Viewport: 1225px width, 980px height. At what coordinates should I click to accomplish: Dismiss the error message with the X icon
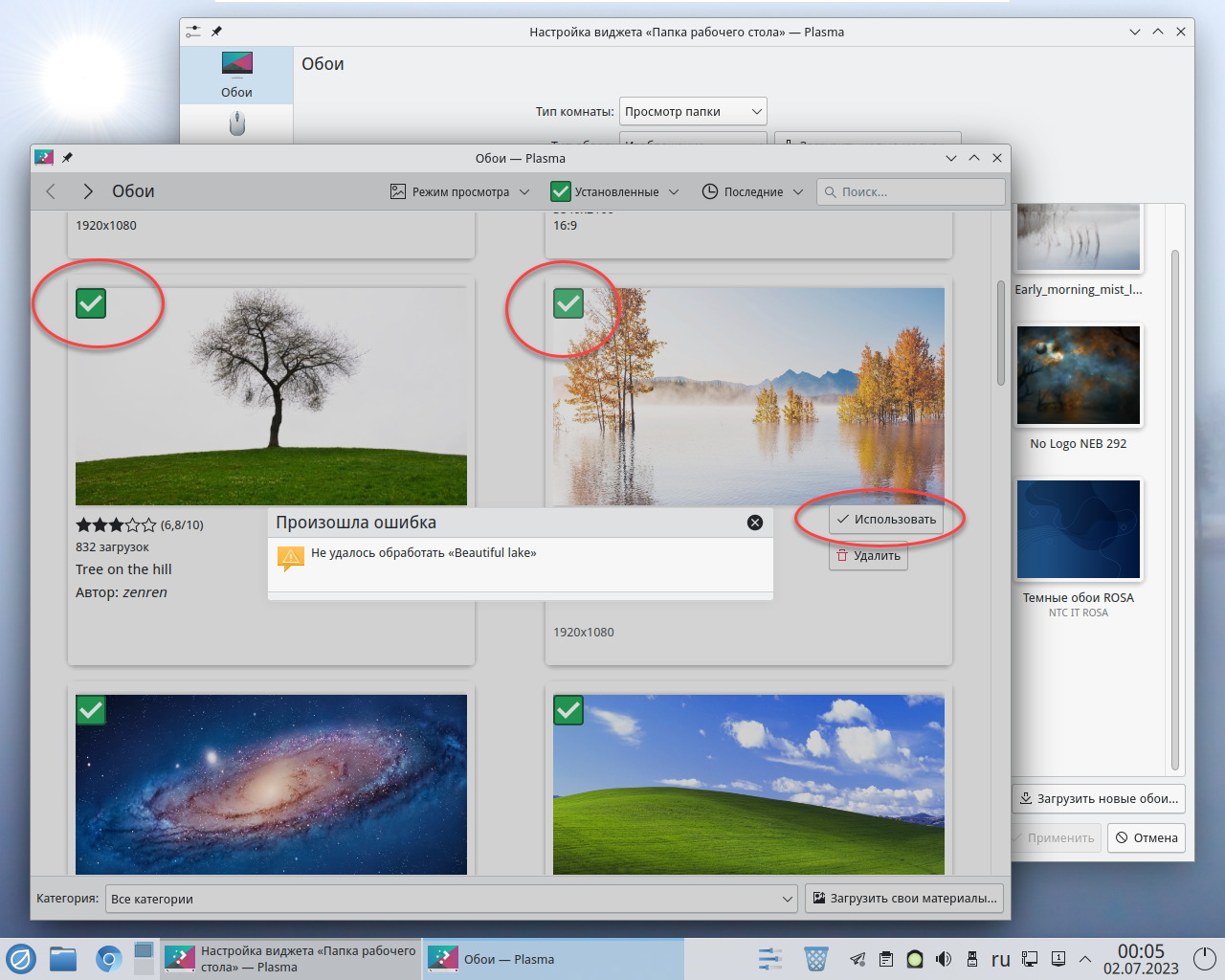754,523
